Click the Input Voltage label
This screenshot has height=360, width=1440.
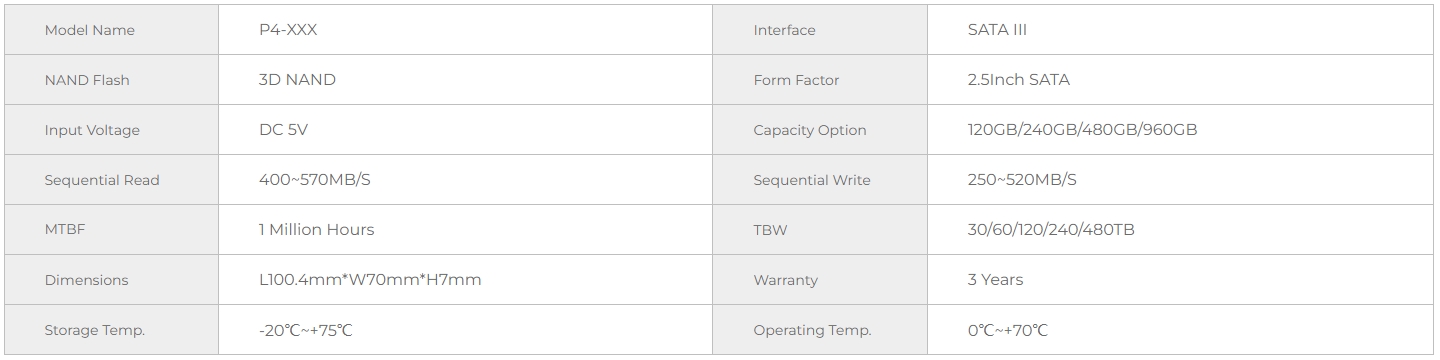point(92,130)
